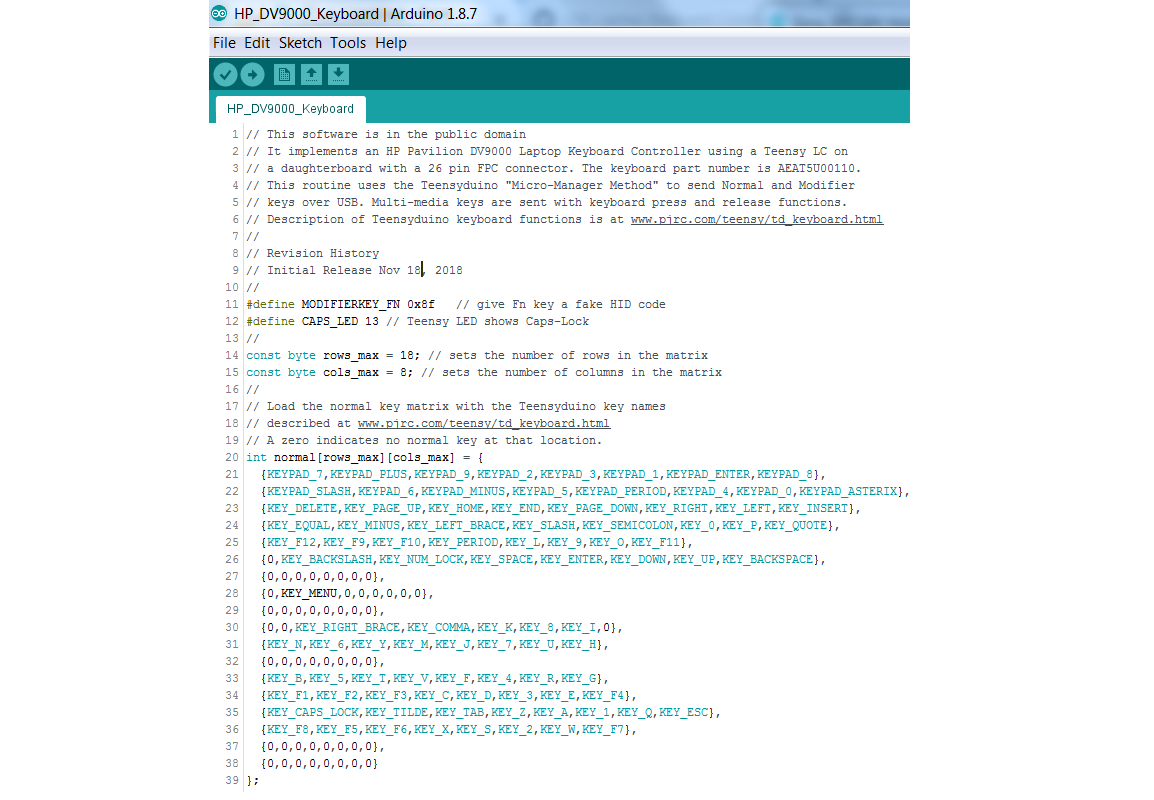Select the HP_DV9000_Keyboard tab
The height and width of the screenshot is (800, 1154).
coord(290,109)
